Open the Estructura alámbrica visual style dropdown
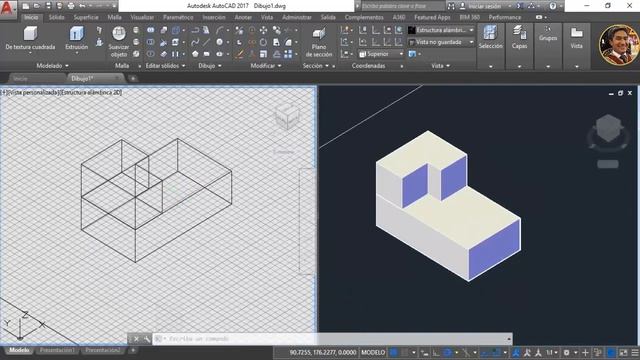The image size is (640, 360). [442, 30]
